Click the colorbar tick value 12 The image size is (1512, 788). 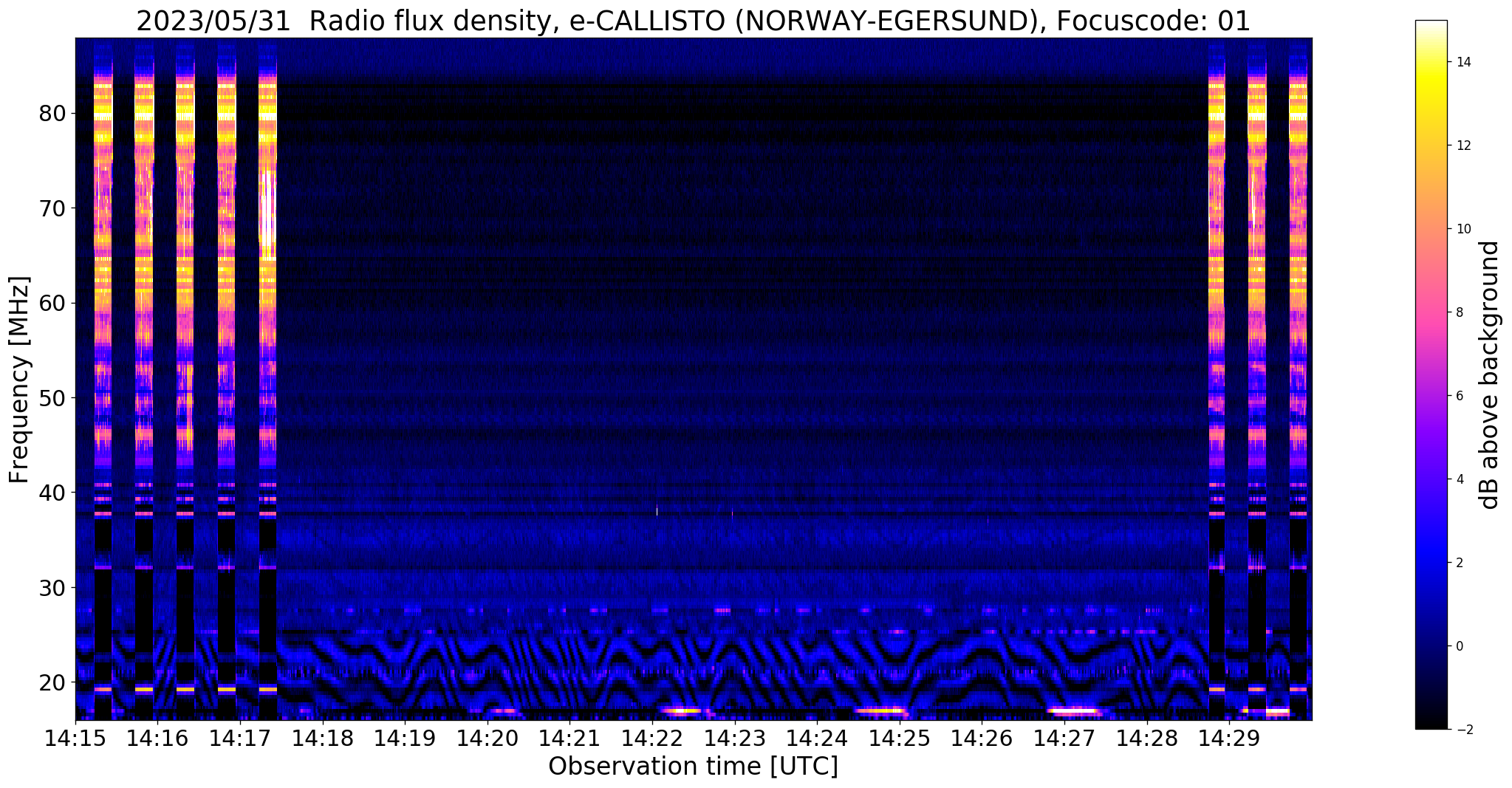tap(1462, 145)
